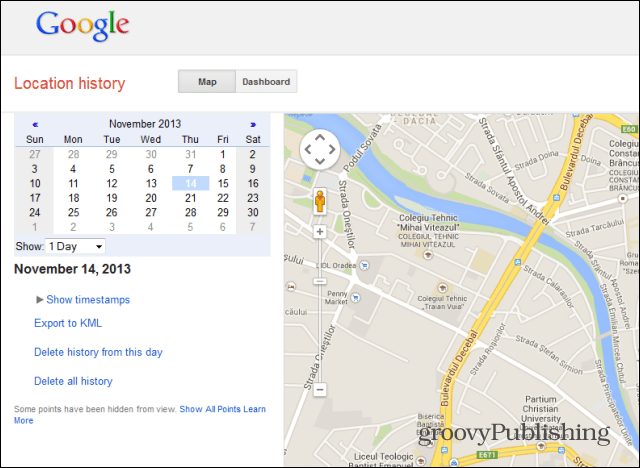Select November 15 in the calendar
640x468 pixels.
tap(223, 184)
